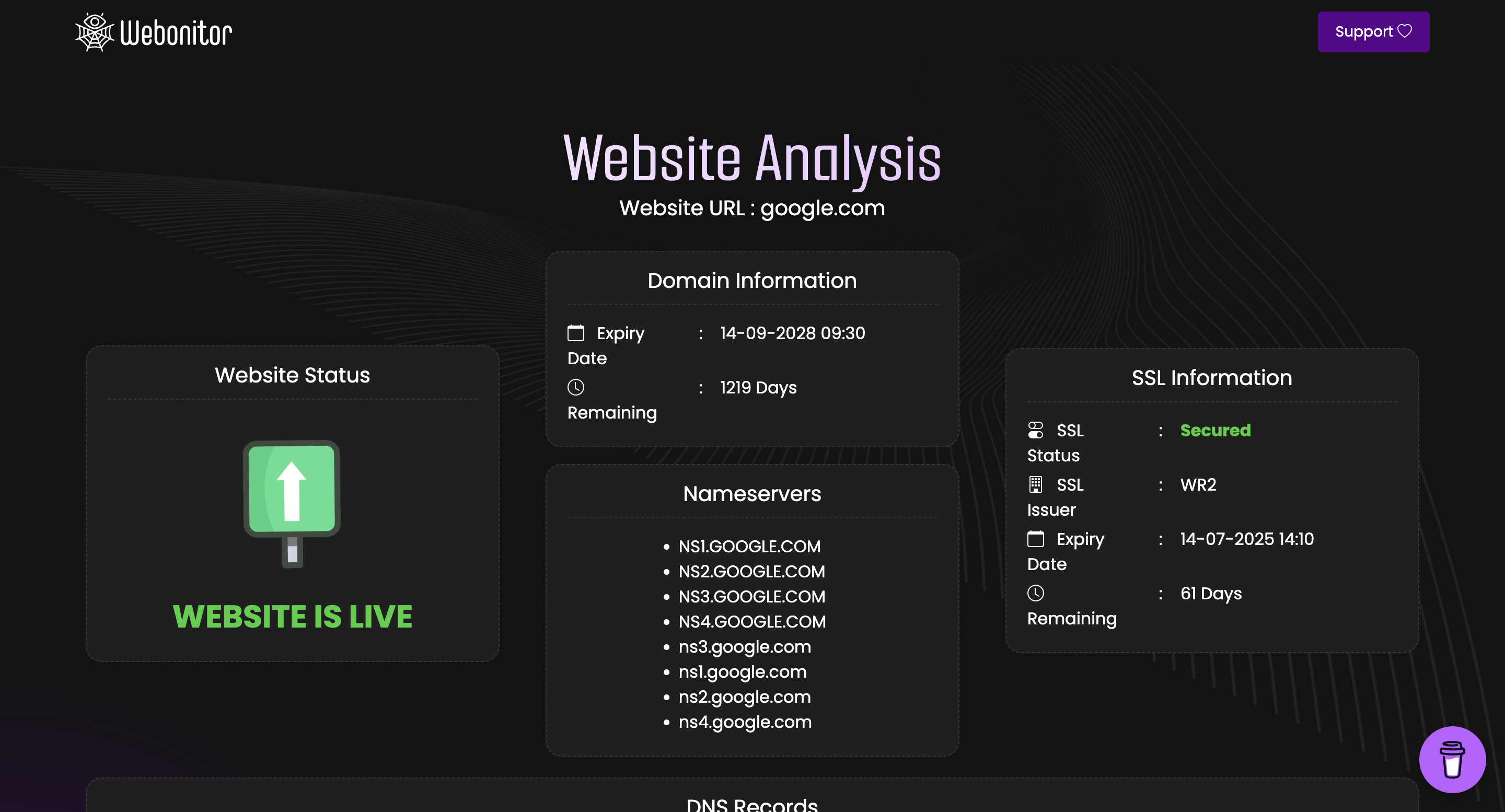Image resolution: width=1505 pixels, height=812 pixels.
Task: Click the 'SSL Information' card title
Action: click(x=1212, y=378)
